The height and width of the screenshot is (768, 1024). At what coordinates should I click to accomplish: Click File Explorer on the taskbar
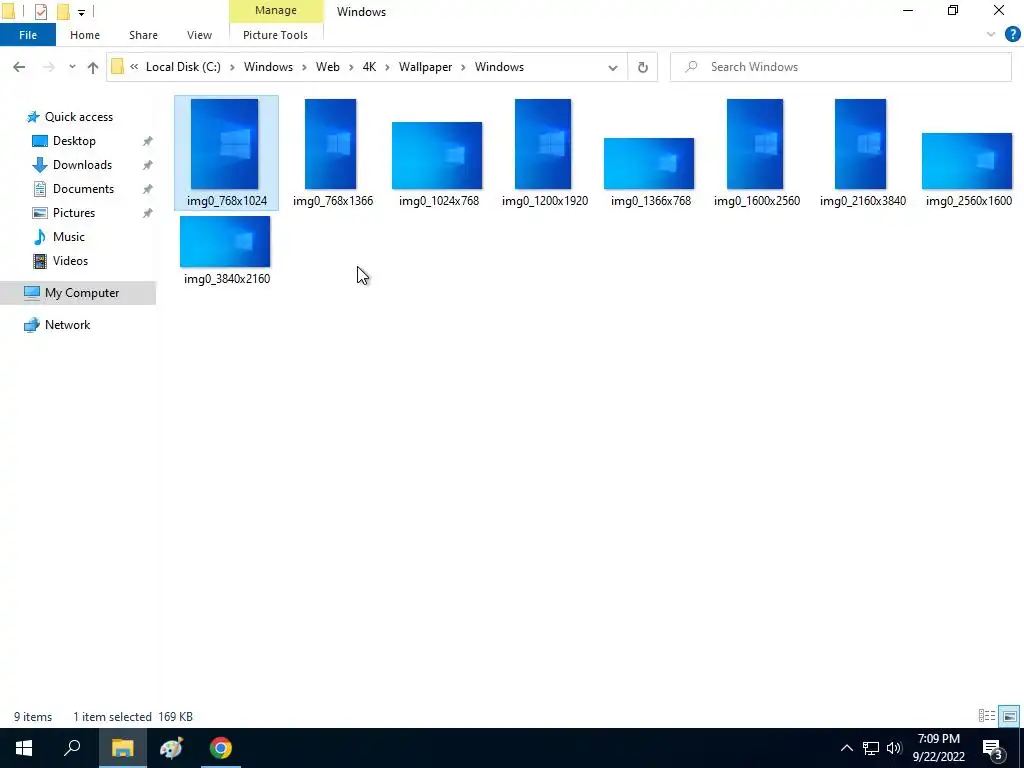(122, 748)
